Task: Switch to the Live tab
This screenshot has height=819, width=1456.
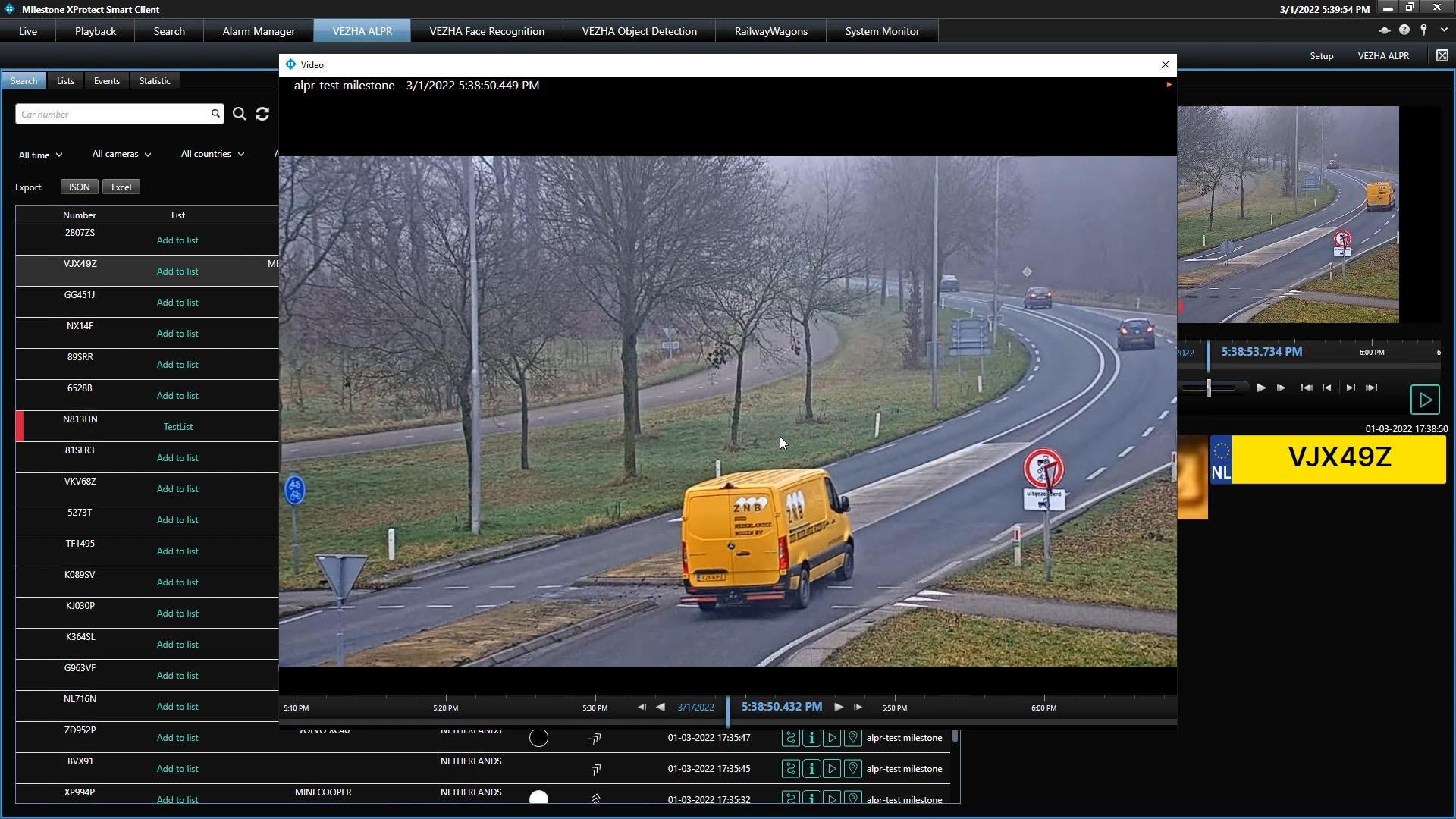Action: 28,31
